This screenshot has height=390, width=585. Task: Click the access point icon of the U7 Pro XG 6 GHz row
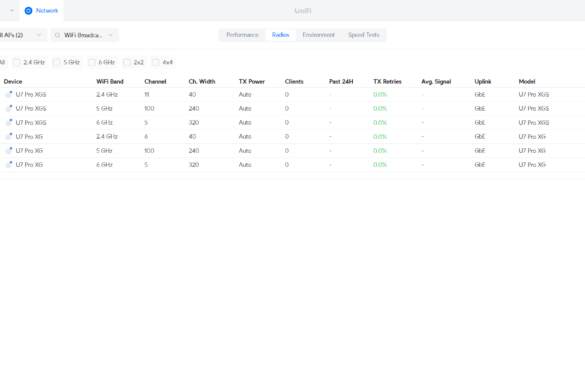tap(9, 165)
